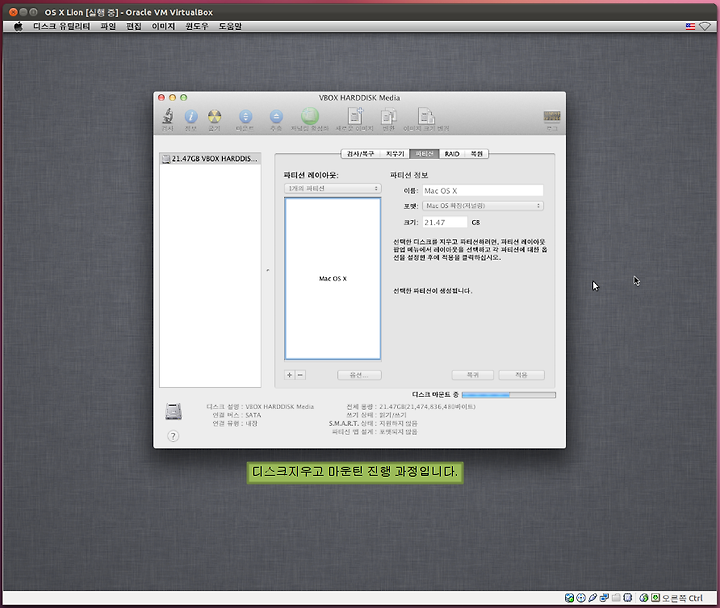This screenshot has height=608, width=720.
Task: Click the add partition plus button
Action: click(x=289, y=375)
